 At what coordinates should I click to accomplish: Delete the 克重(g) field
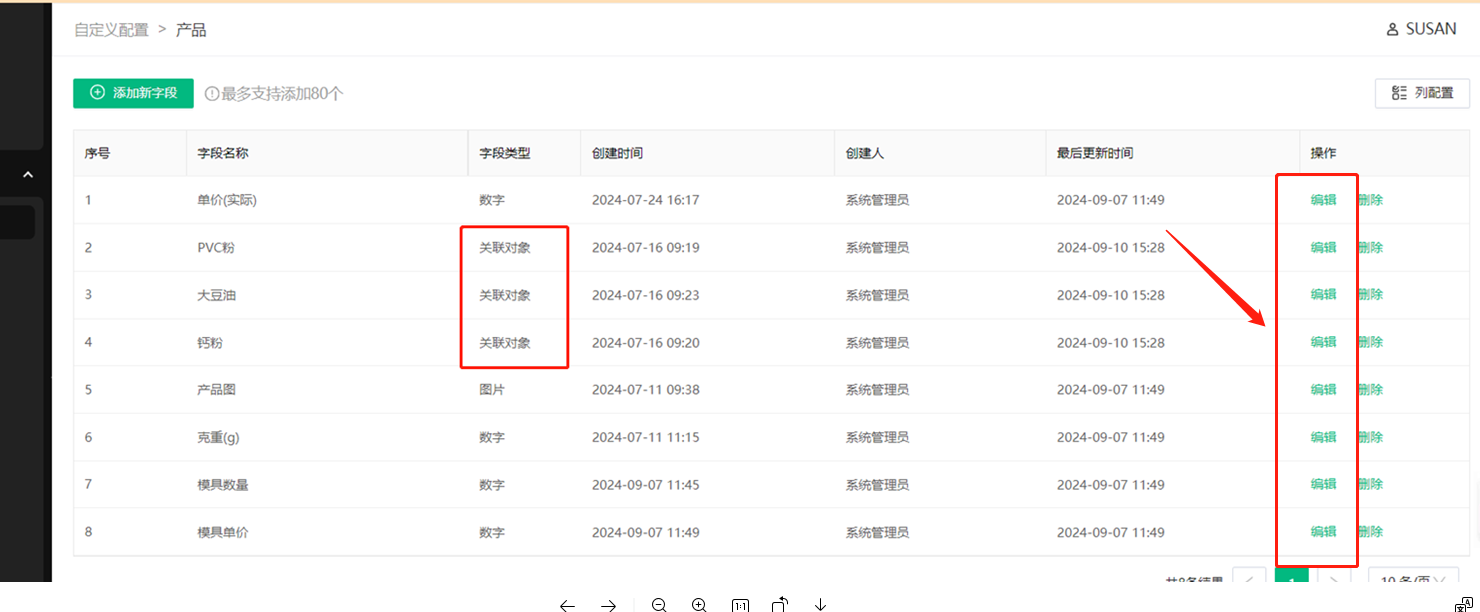click(x=1370, y=437)
